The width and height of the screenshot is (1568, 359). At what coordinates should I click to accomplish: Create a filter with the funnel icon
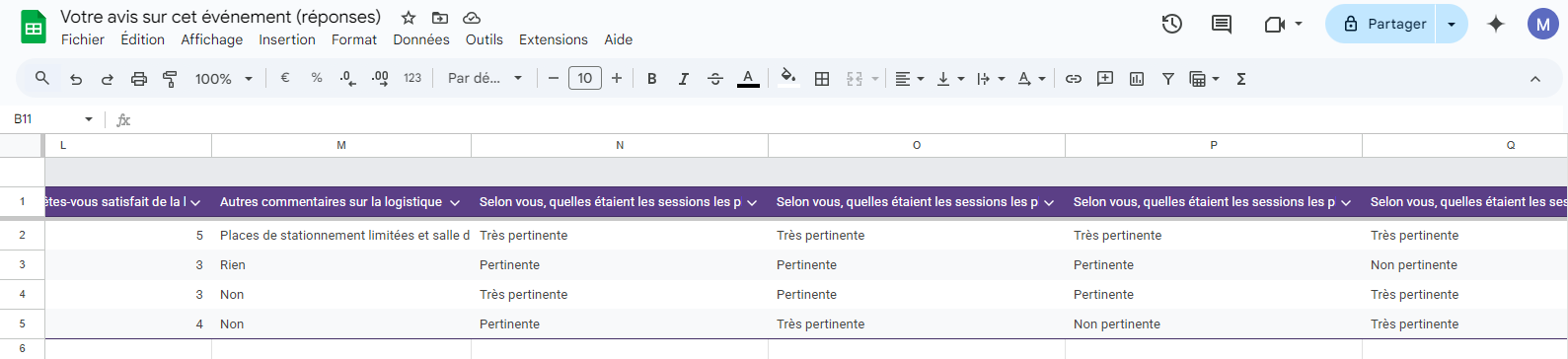tap(1168, 79)
